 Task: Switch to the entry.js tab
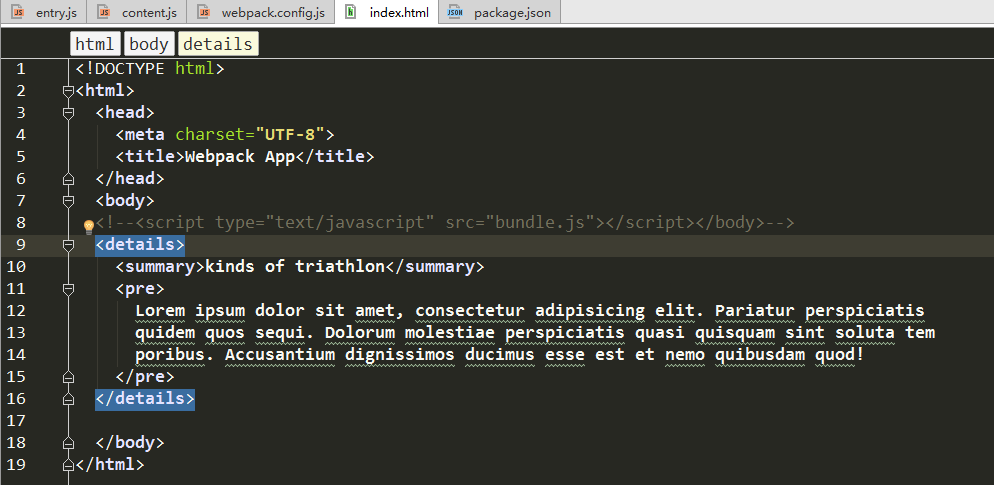point(43,12)
